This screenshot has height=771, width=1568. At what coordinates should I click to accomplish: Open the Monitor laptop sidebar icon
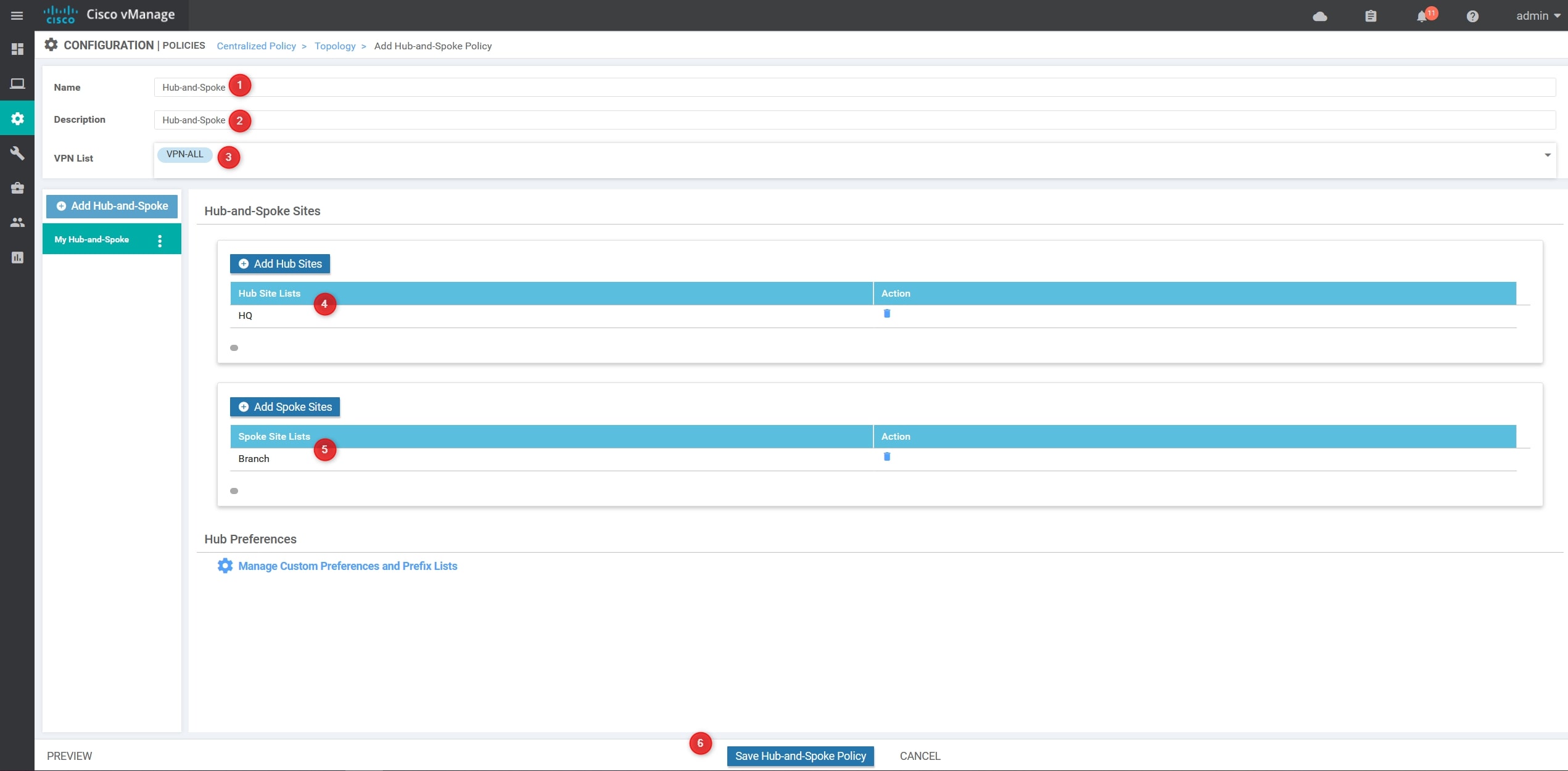coord(17,84)
